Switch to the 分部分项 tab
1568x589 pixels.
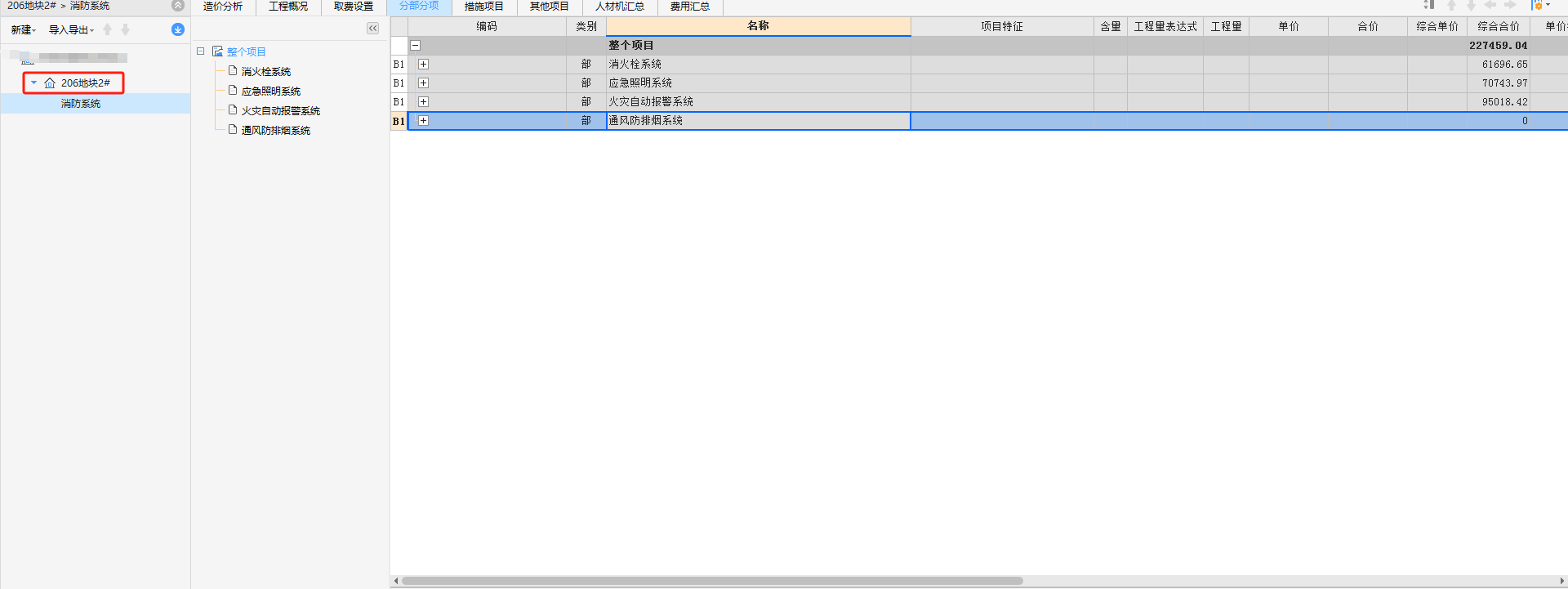pos(419,7)
